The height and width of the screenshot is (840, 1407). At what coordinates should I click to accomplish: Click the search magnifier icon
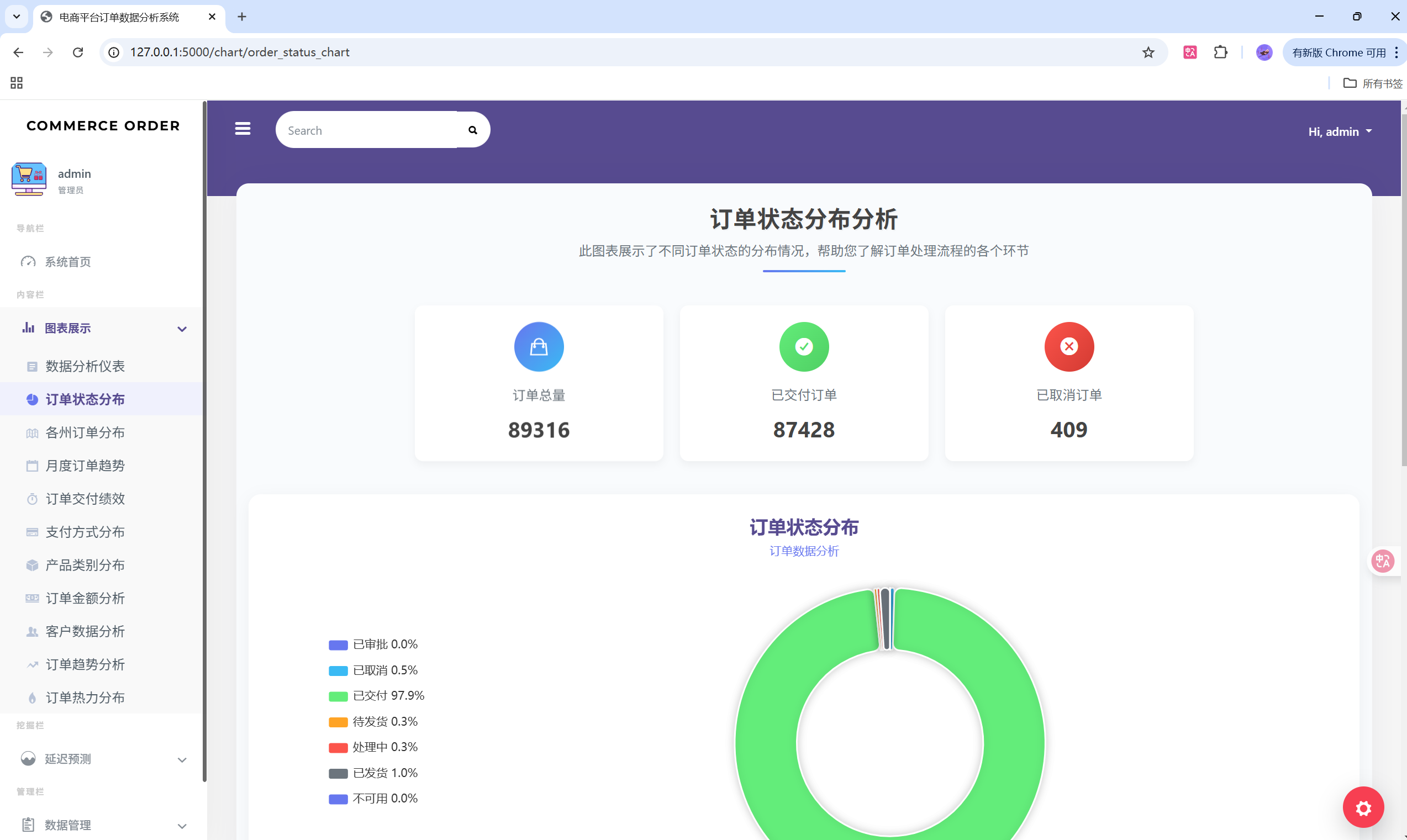tap(472, 130)
